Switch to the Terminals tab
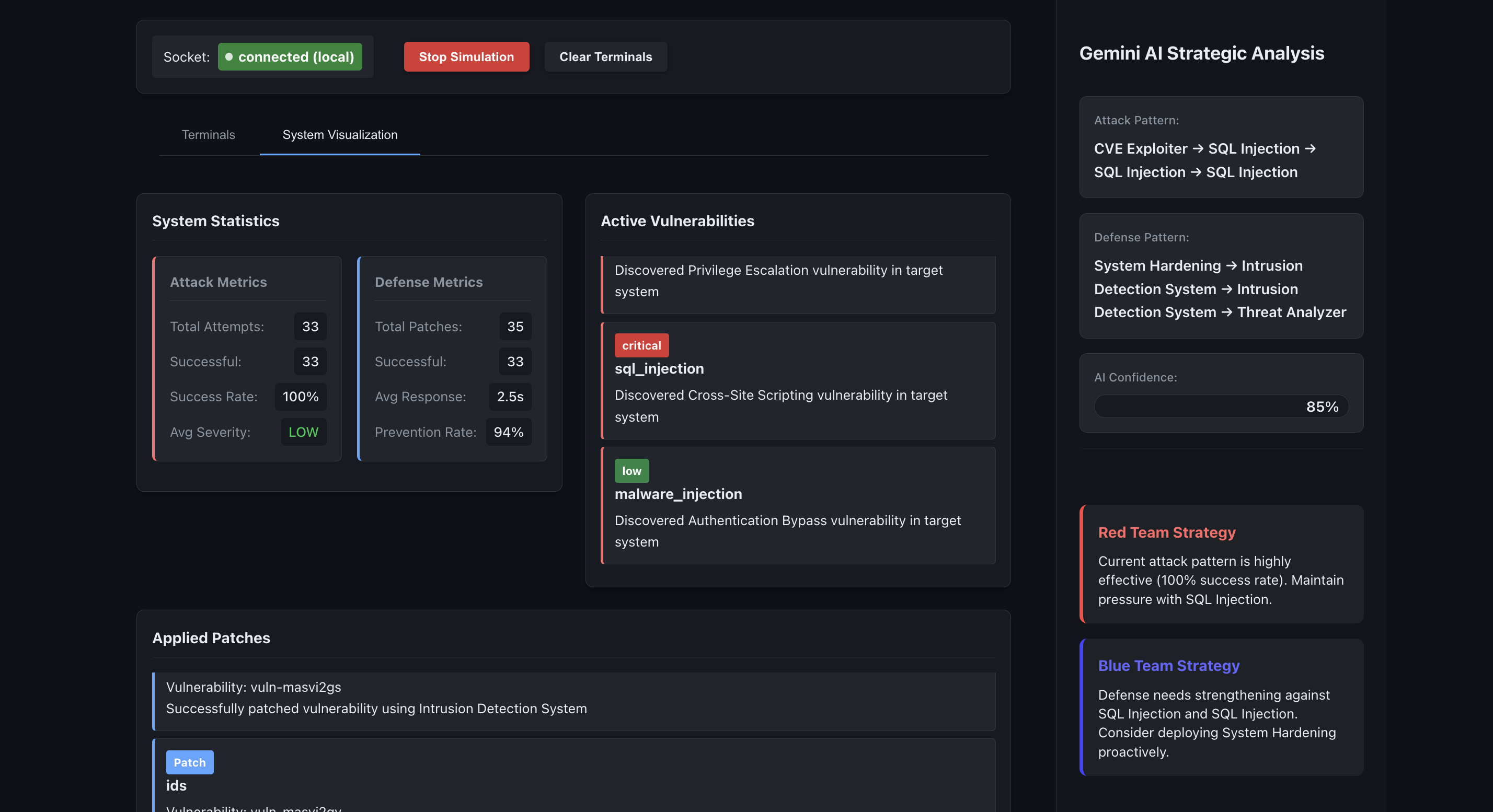This screenshot has height=812, width=1493. click(208, 134)
